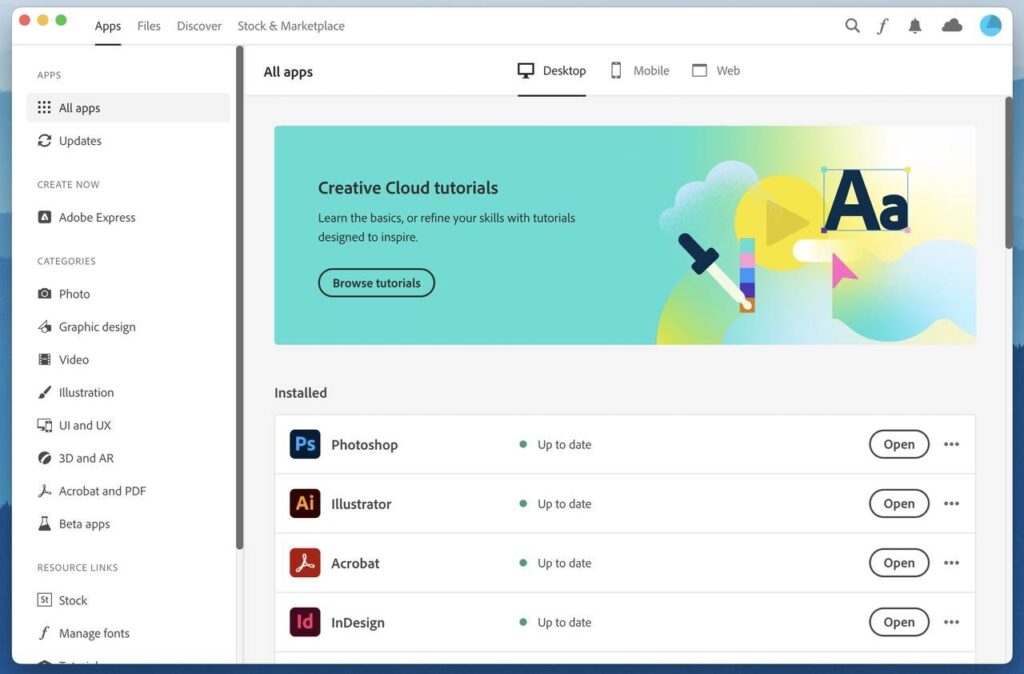Switch to the Apps top tab
Screen dimensions: 1024x674
108,26
